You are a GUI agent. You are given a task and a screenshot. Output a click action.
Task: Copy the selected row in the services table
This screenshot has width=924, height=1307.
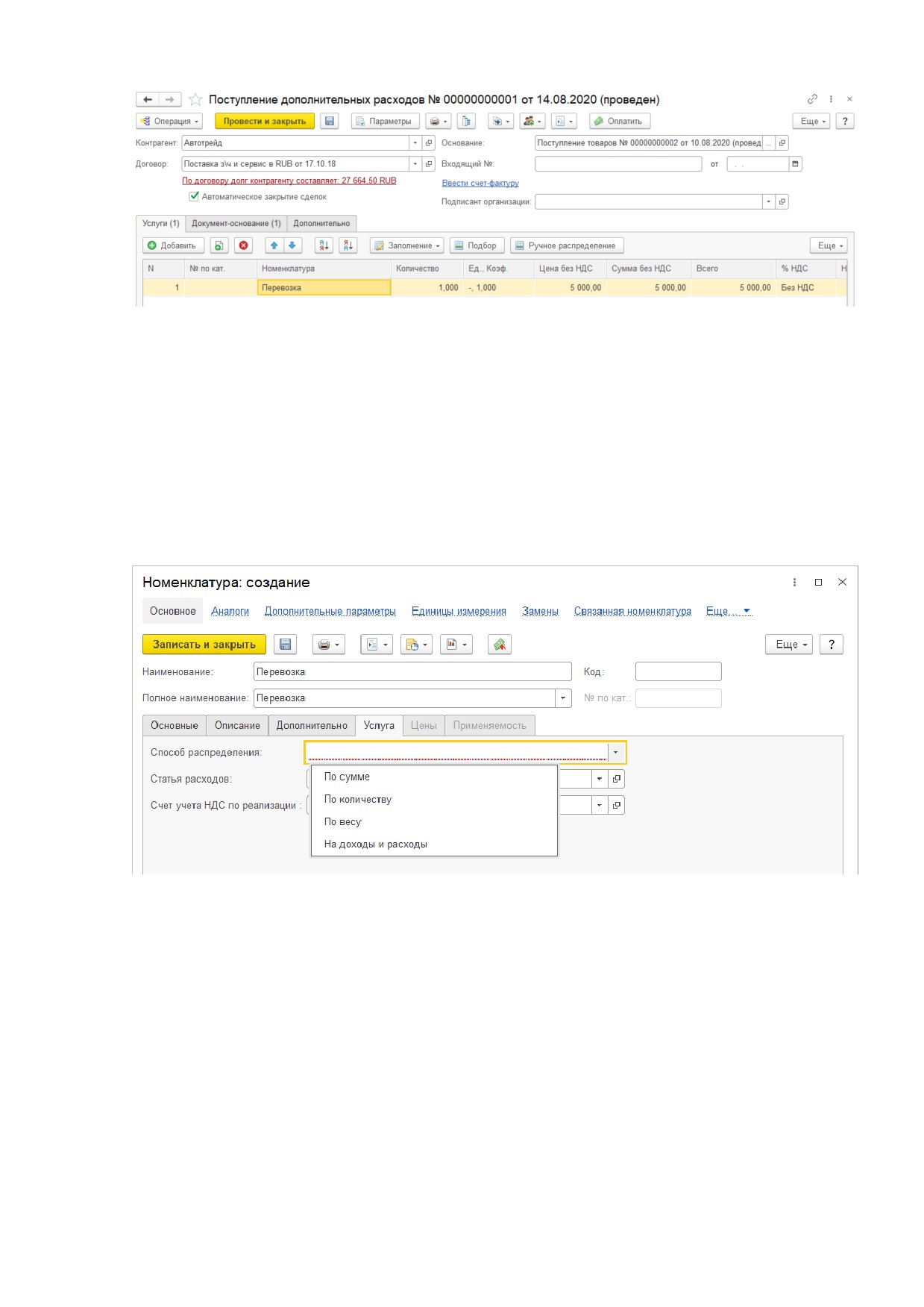click(x=219, y=245)
